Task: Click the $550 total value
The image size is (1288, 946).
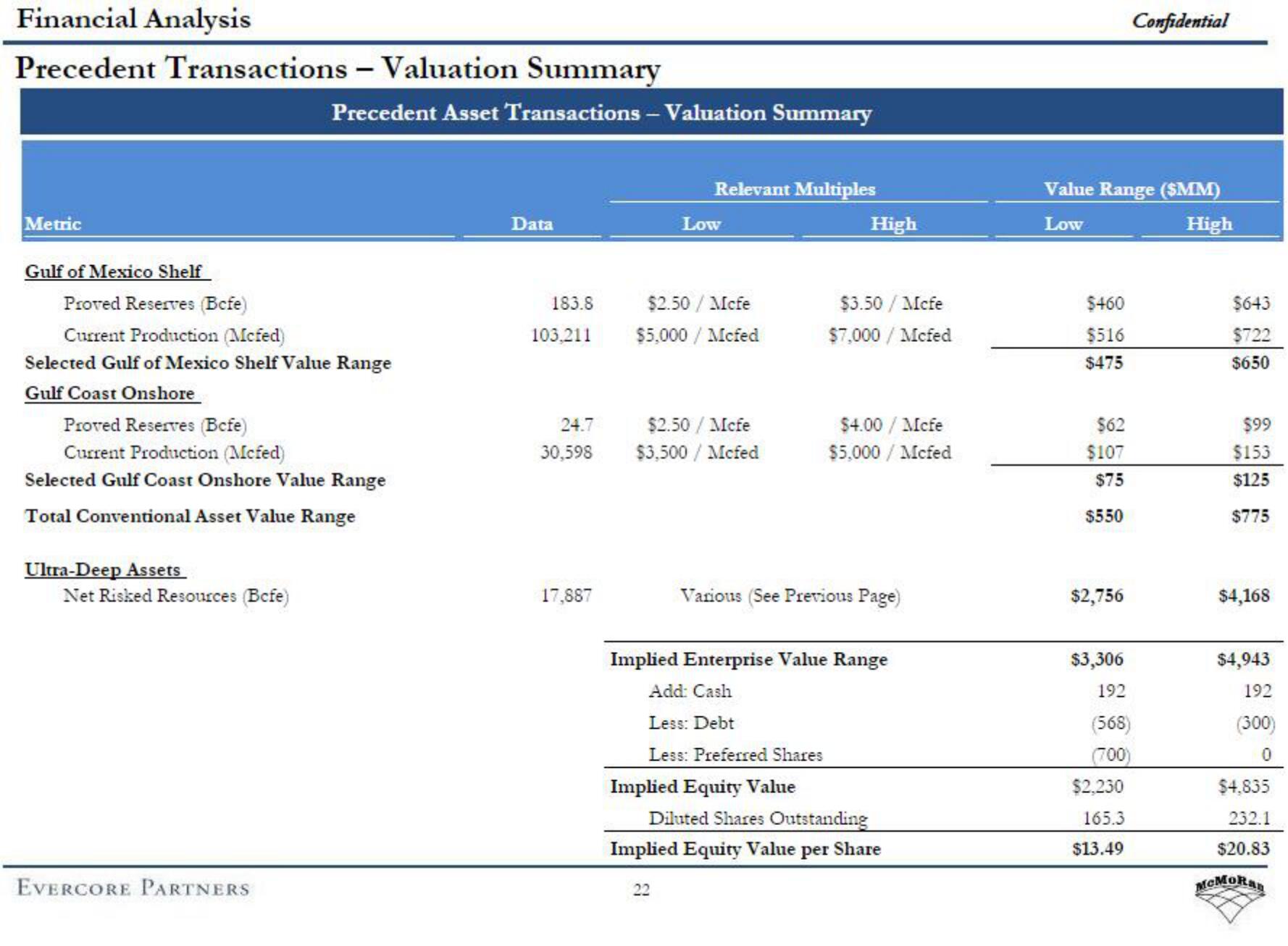Action: click(x=1105, y=516)
